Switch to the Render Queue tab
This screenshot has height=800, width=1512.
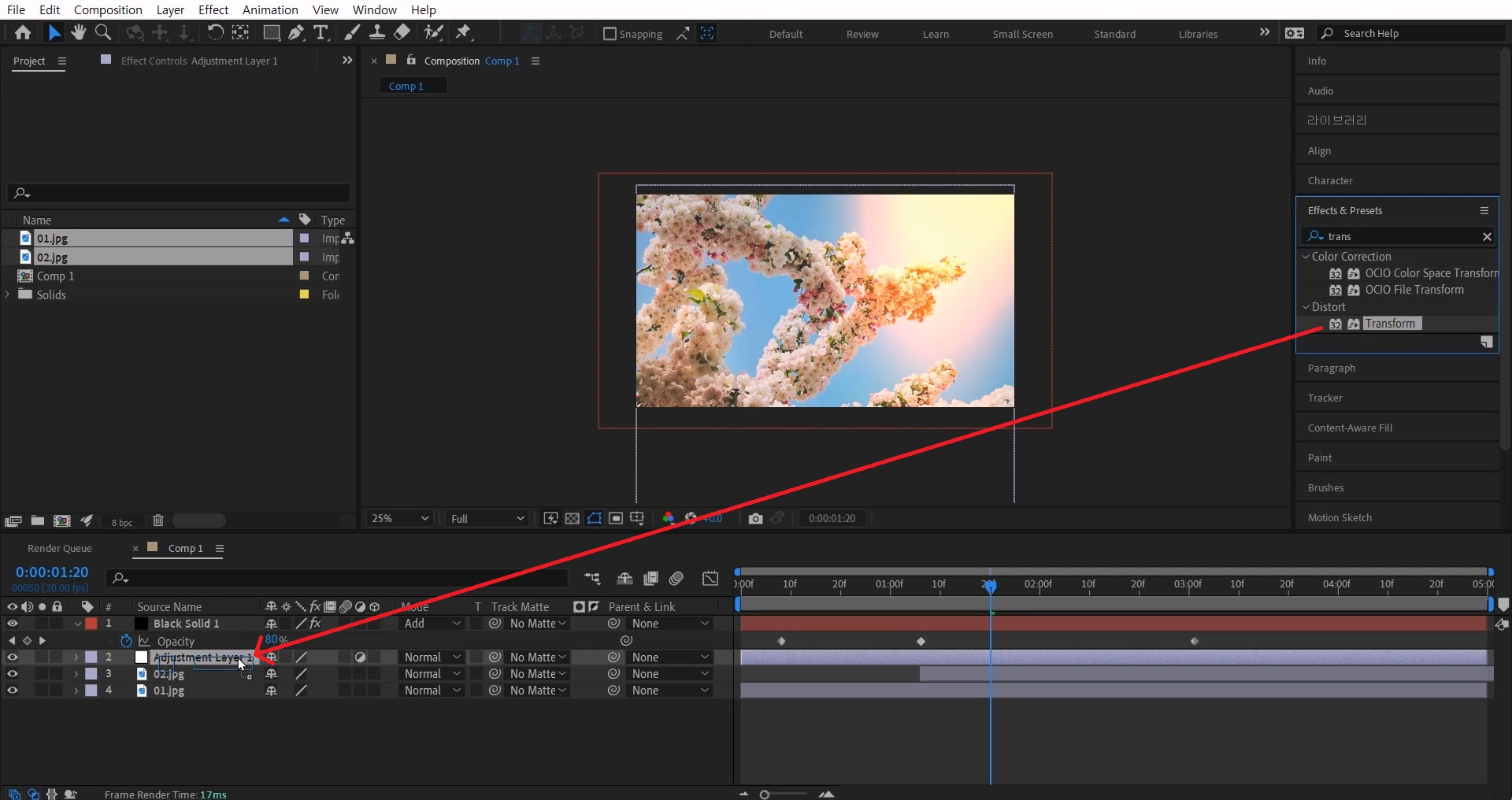click(x=60, y=548)
